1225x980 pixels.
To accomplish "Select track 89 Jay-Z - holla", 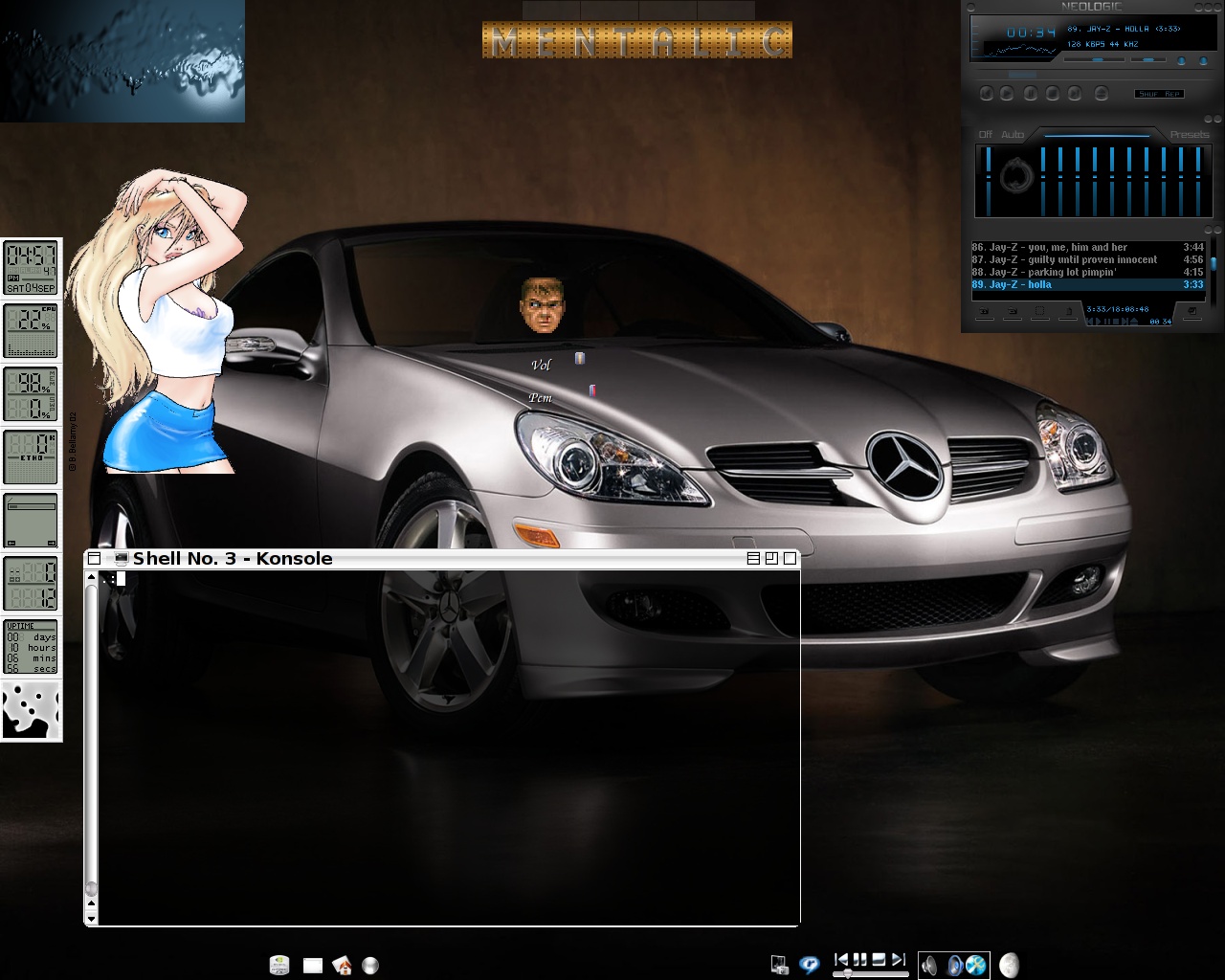I will pyautogui.click(x=1089, y=284).
